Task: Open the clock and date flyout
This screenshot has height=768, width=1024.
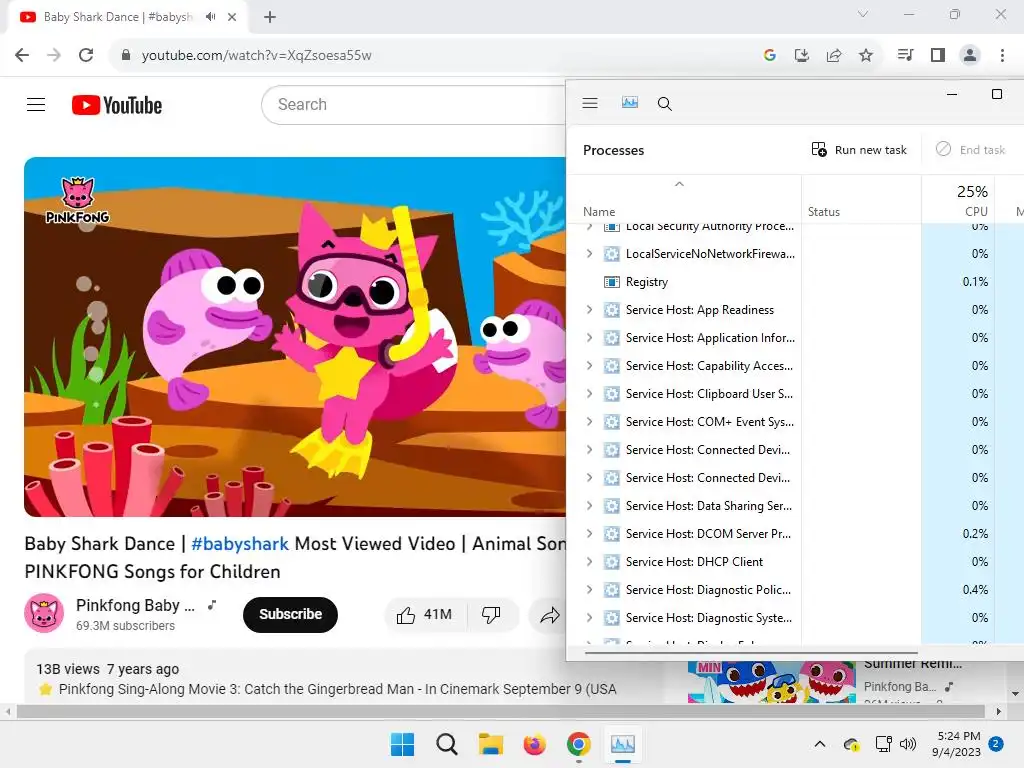Action: click(957, 744)
